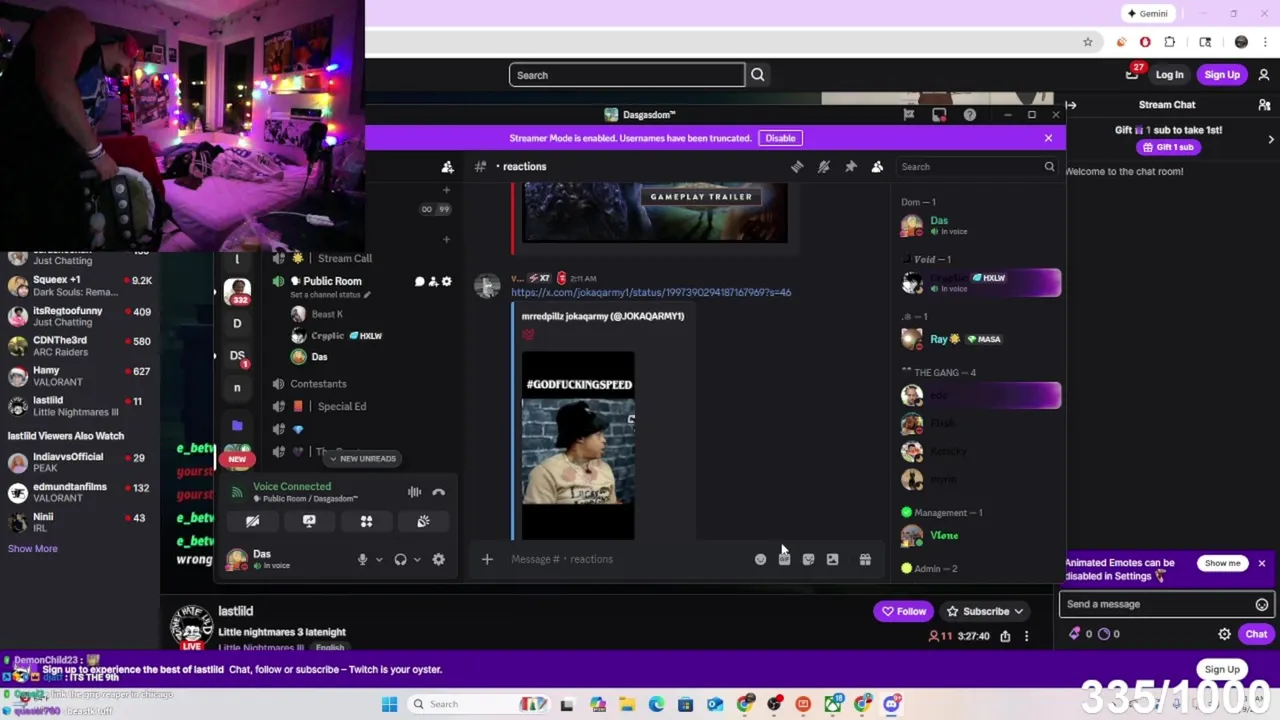Mute microphone in Discord user panel
The image size is (1280, 720).
click(362, 560)
